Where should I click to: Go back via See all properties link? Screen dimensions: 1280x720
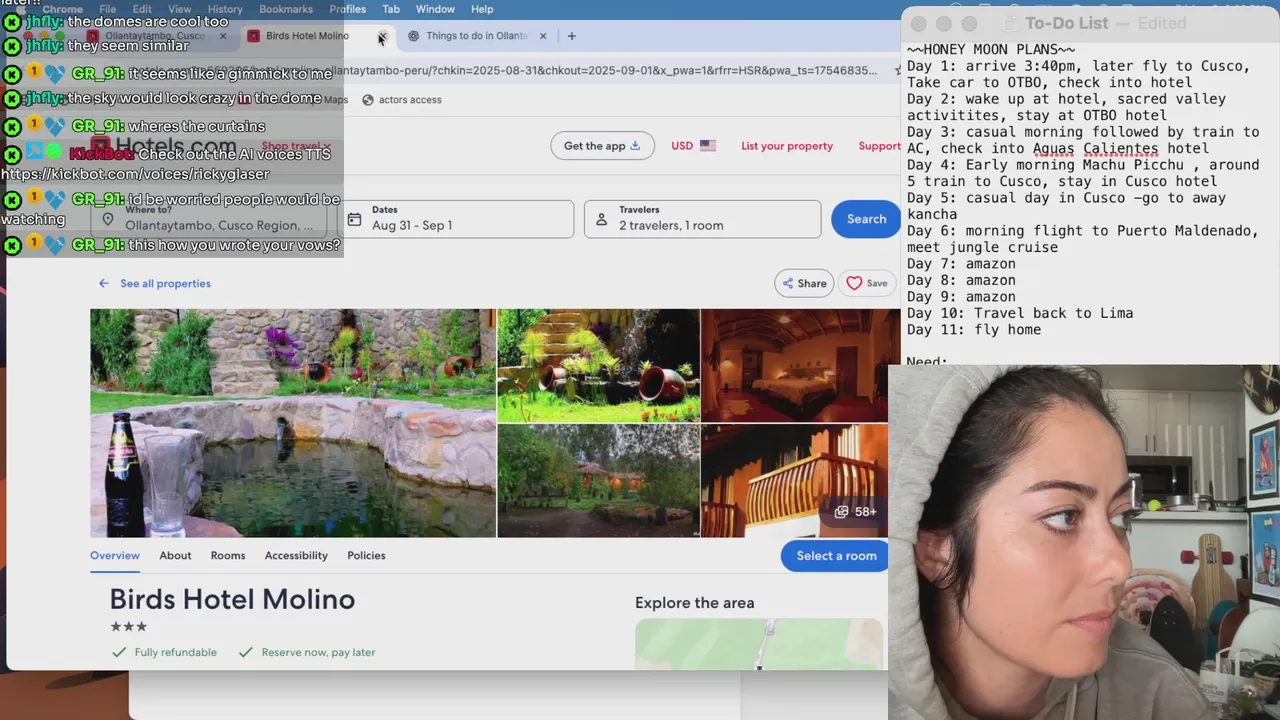pyautogui.click(x=165, y=284)
